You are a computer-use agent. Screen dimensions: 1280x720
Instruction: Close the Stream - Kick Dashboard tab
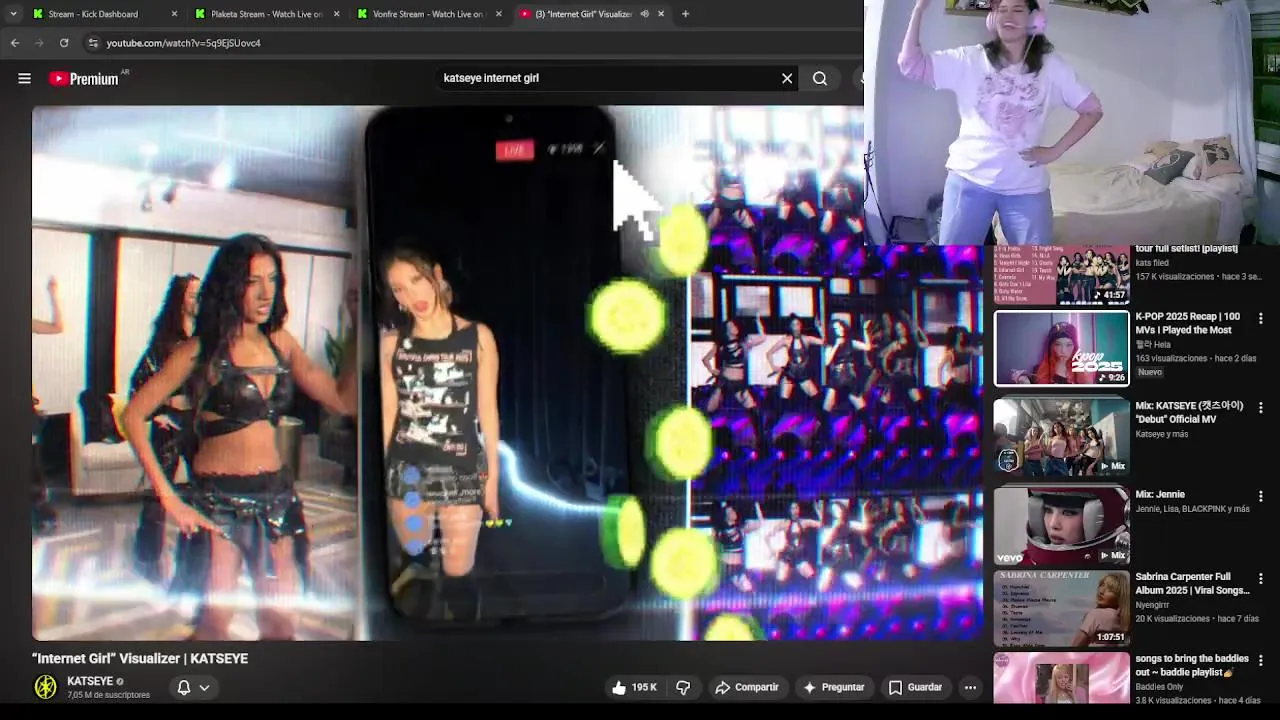174,14
